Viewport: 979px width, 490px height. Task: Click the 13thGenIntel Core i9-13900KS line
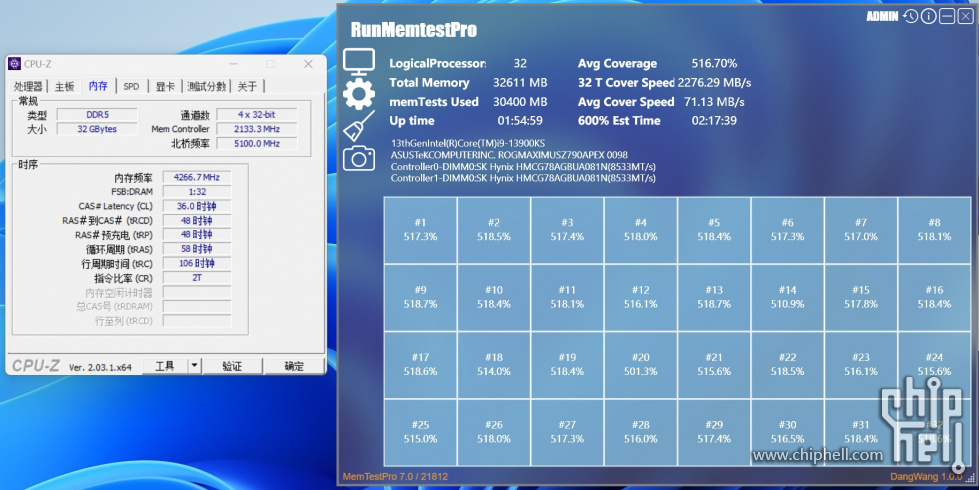[468, 144]
